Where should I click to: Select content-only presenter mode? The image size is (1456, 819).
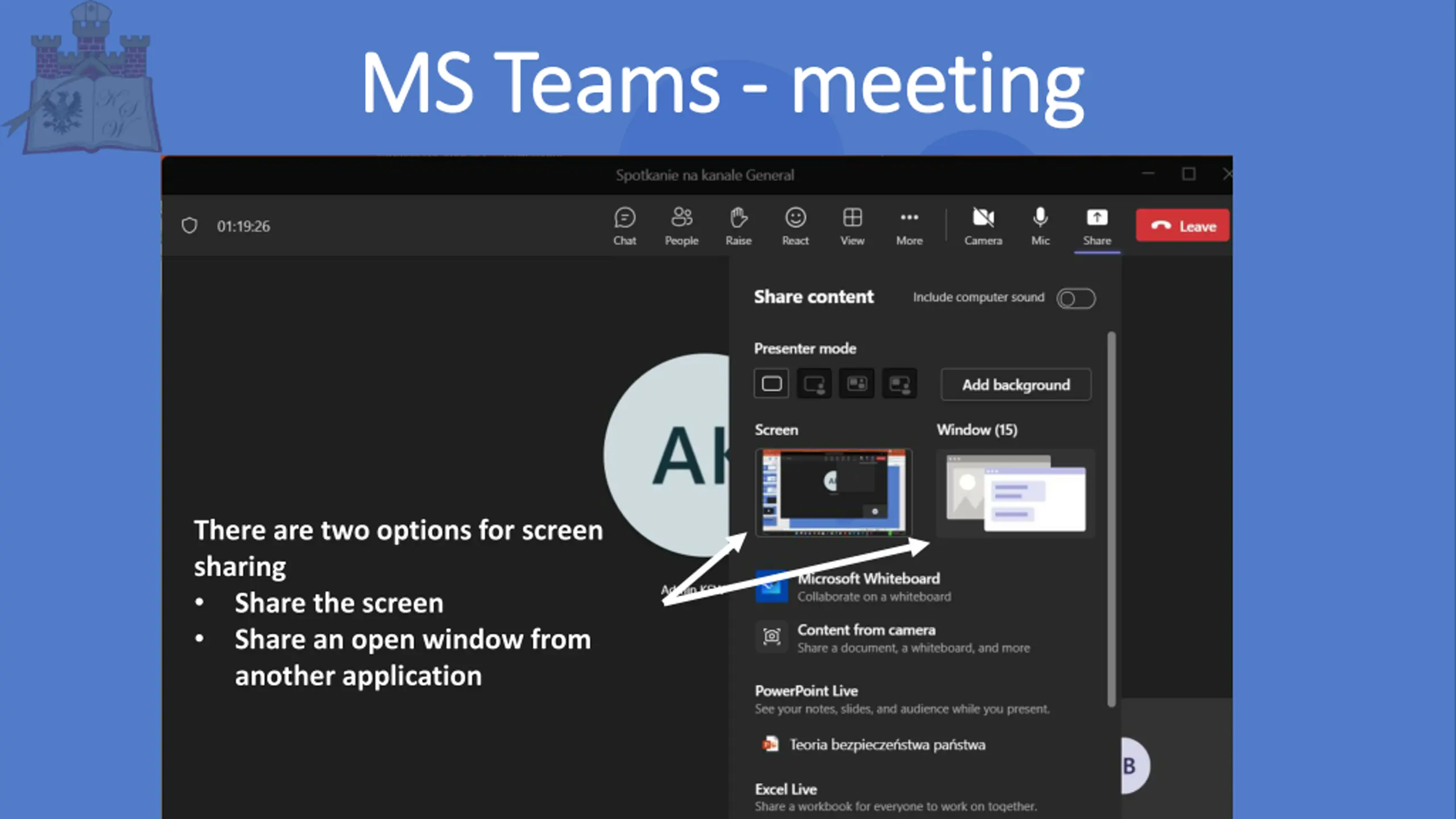[x=771, y=384]
